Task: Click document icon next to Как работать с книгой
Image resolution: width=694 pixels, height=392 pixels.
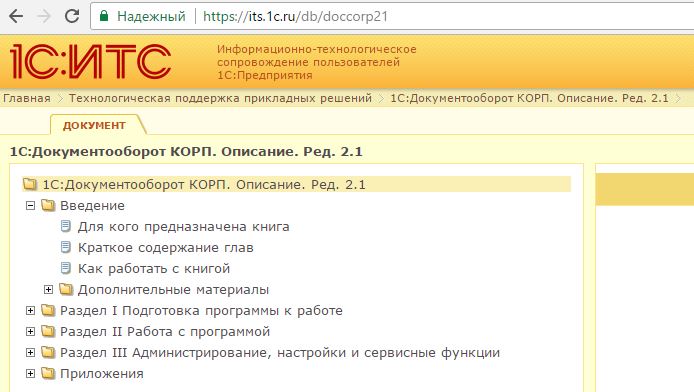Action: [x=66, y=268]
